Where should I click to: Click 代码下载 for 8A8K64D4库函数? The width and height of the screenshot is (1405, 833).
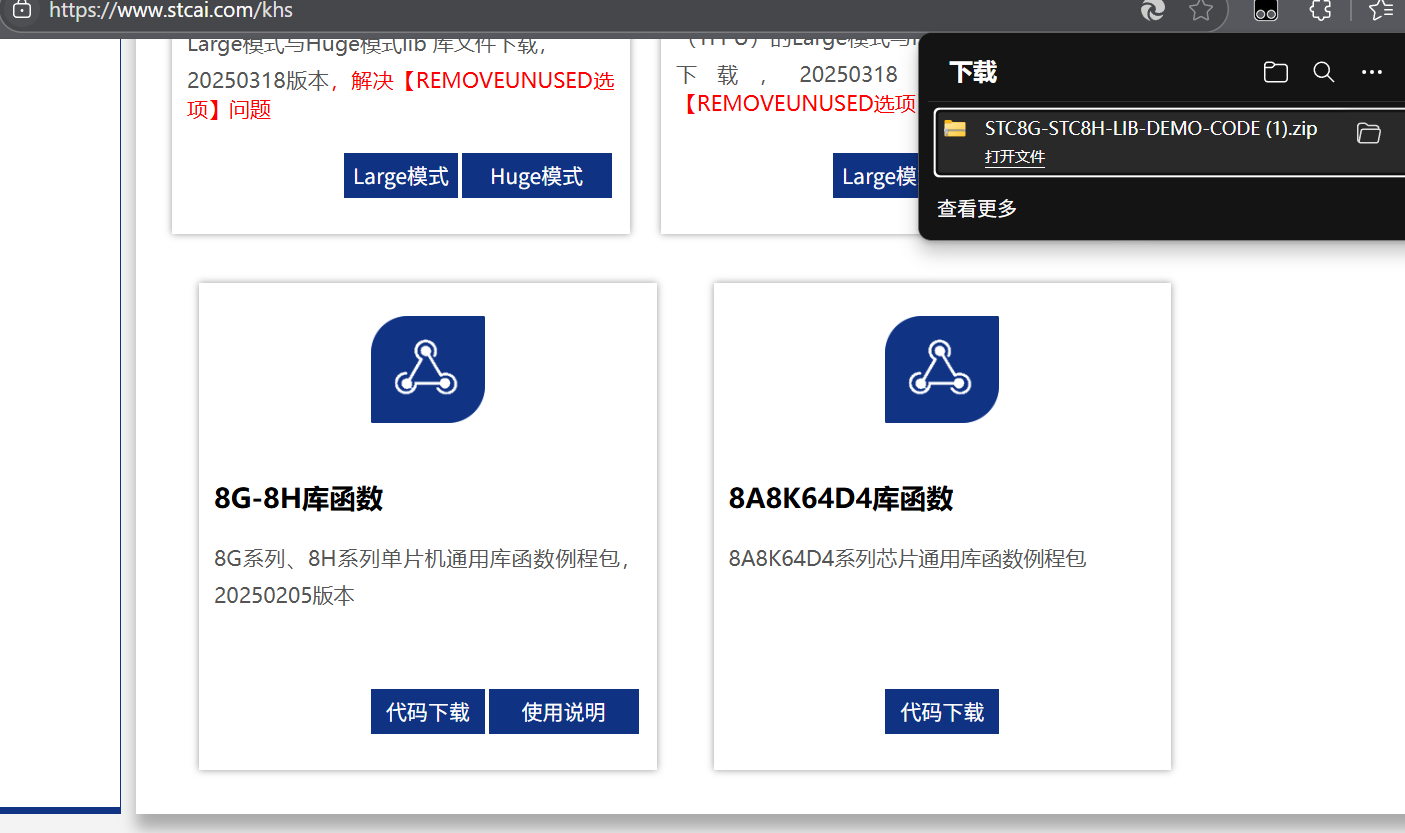942,712
